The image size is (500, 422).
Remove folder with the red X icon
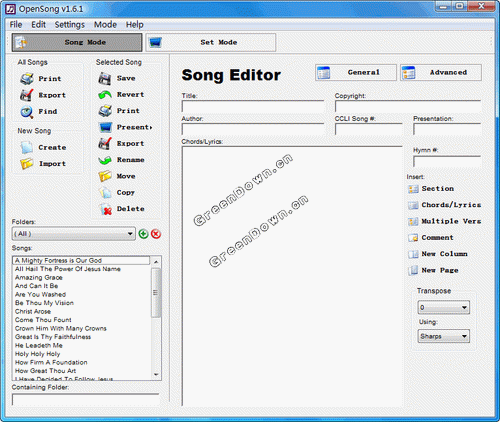click(x=156, y=234)
